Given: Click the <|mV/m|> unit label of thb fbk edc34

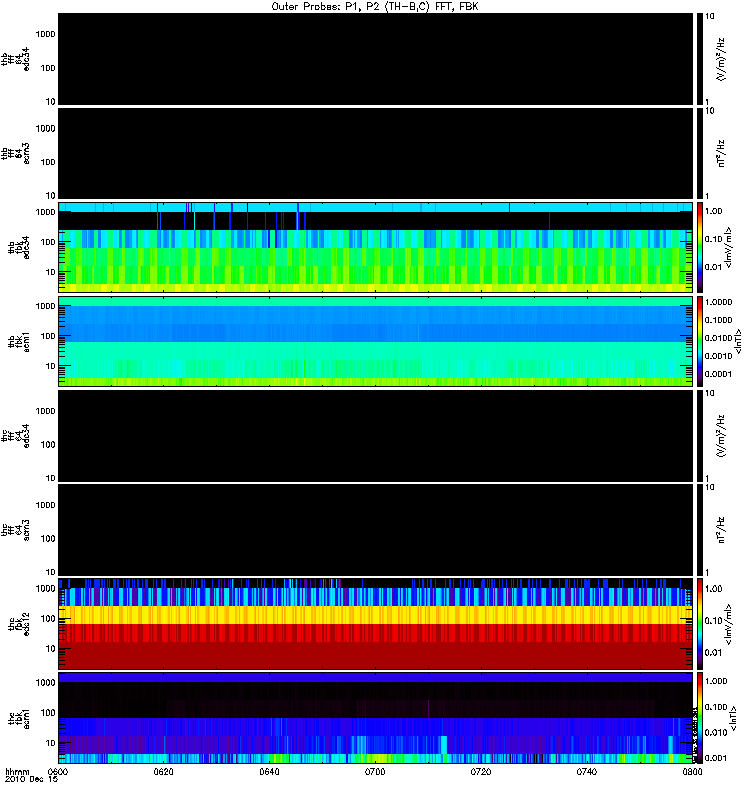Looking at the screenshot, I should click(729, 247).
